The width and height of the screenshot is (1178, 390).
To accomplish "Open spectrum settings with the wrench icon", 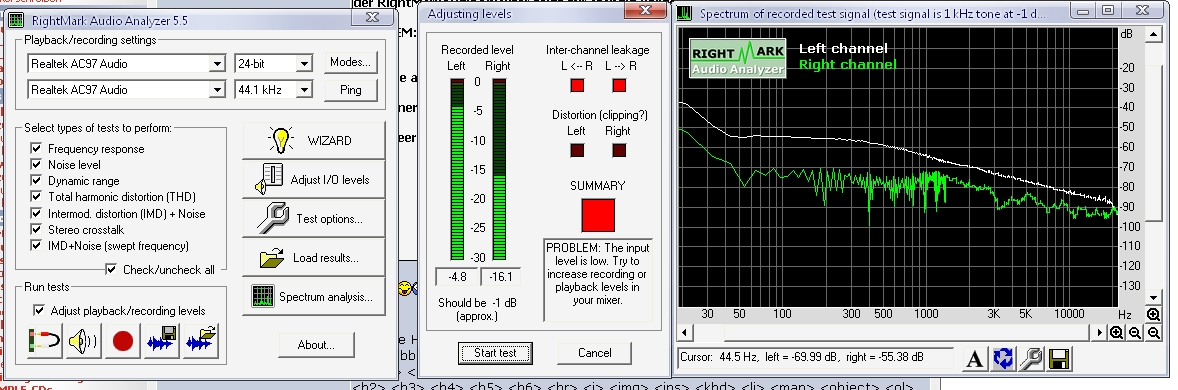I will pyautogui.click(x=1032, y=358).
